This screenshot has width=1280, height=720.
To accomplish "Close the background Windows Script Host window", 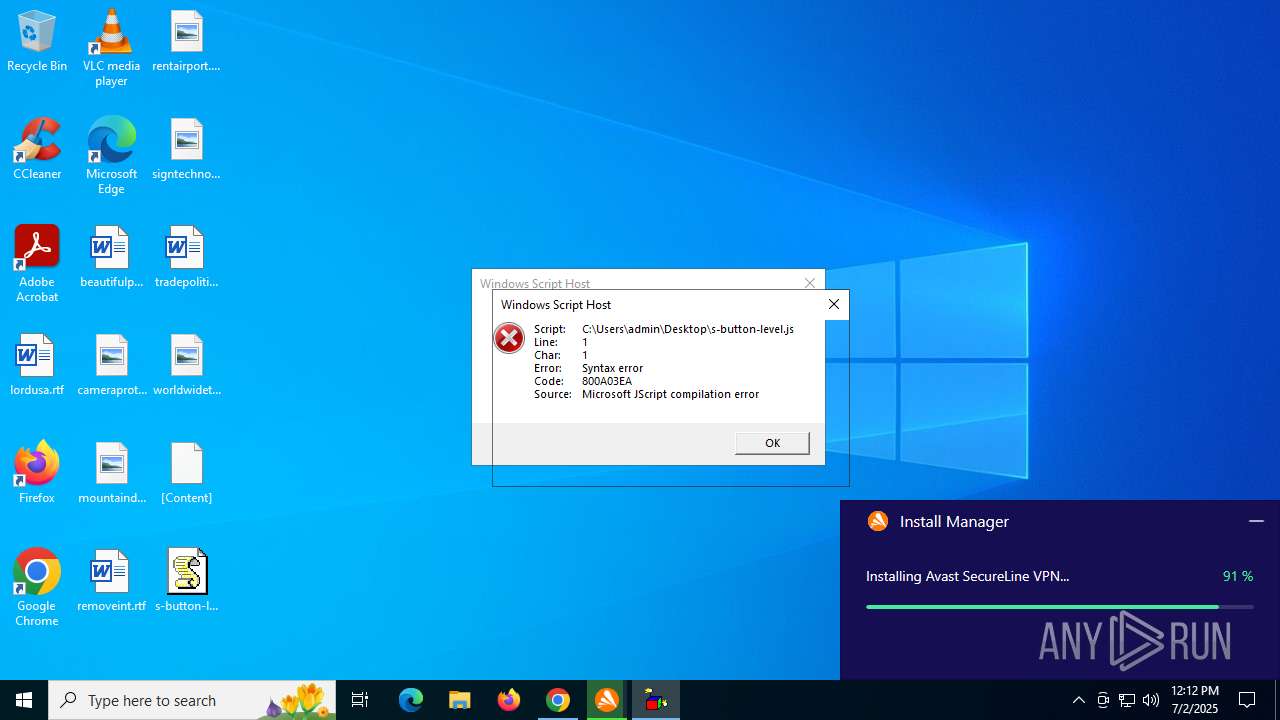I will (810, 283).
